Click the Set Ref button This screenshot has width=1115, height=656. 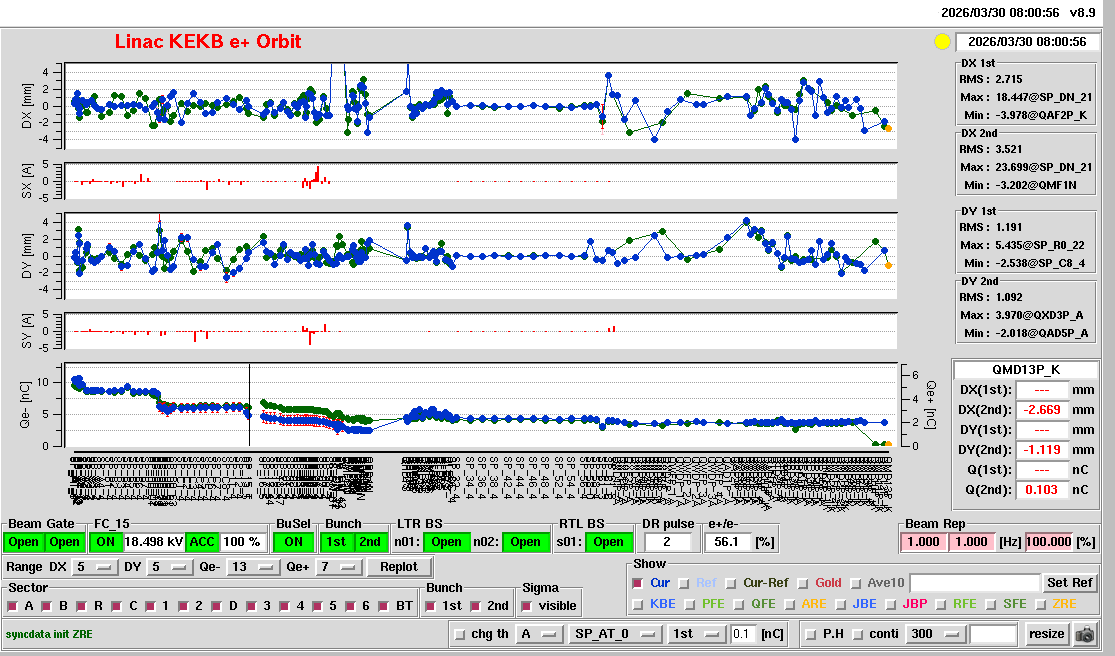[x=1069, y=583]
